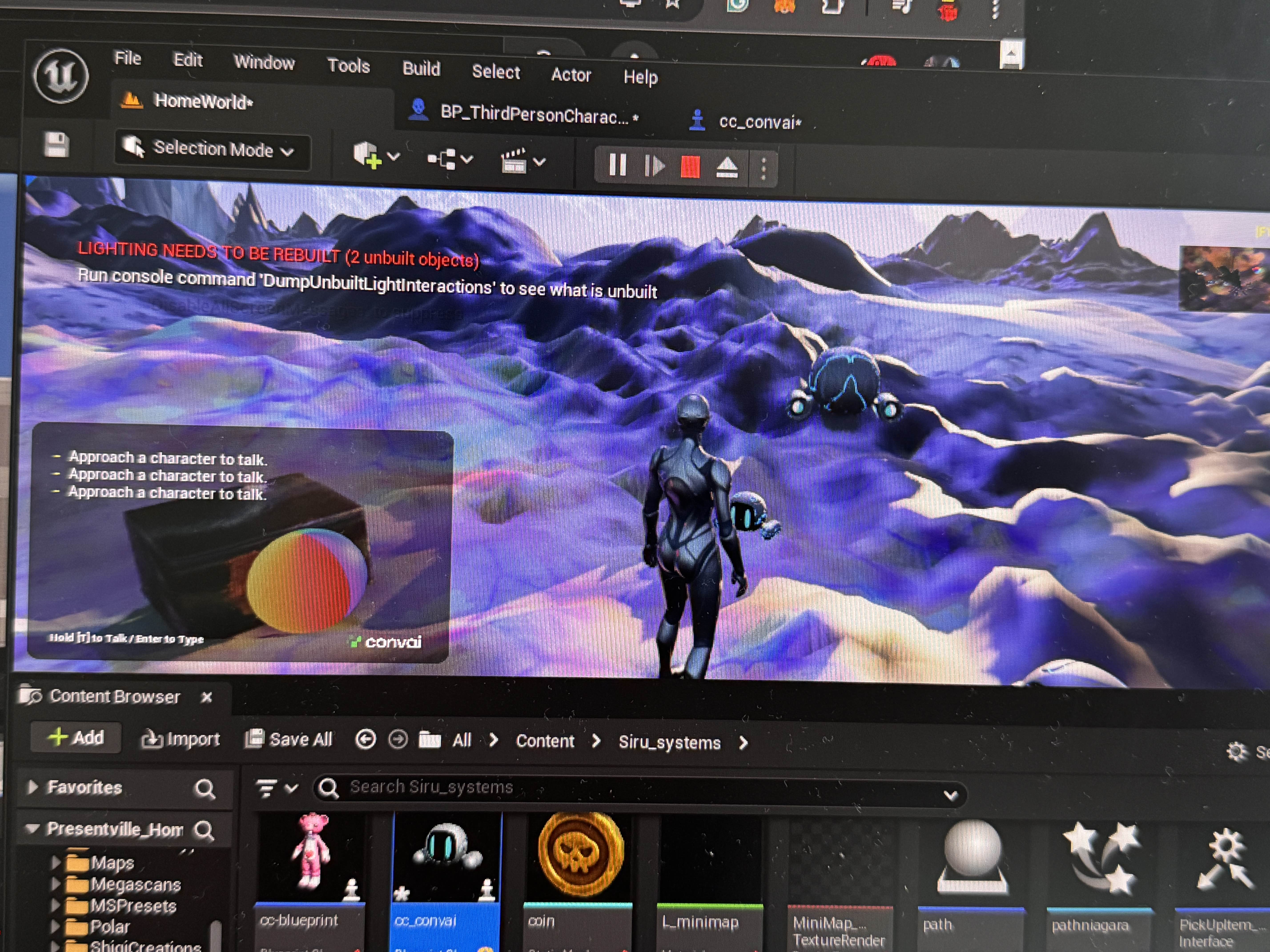Open the Actor menu
Screen dimensions: 1270x952
coord(571,75)
